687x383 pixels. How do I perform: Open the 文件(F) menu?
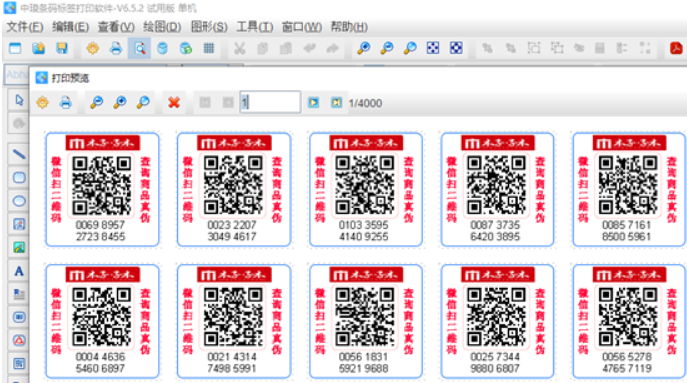25,27
